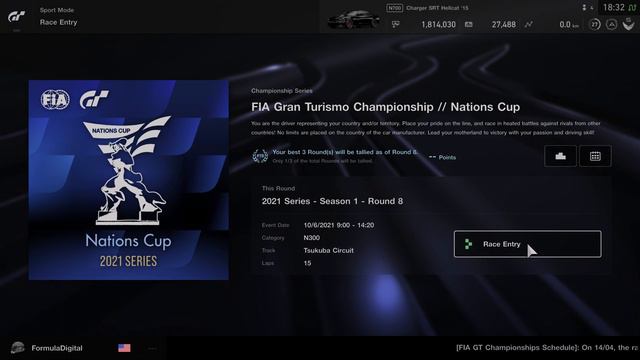Screen dimensions: 640x360
Task: Click the Gran Turismo logo in the header
Action: pyautogui.click(x=17, y=17)
